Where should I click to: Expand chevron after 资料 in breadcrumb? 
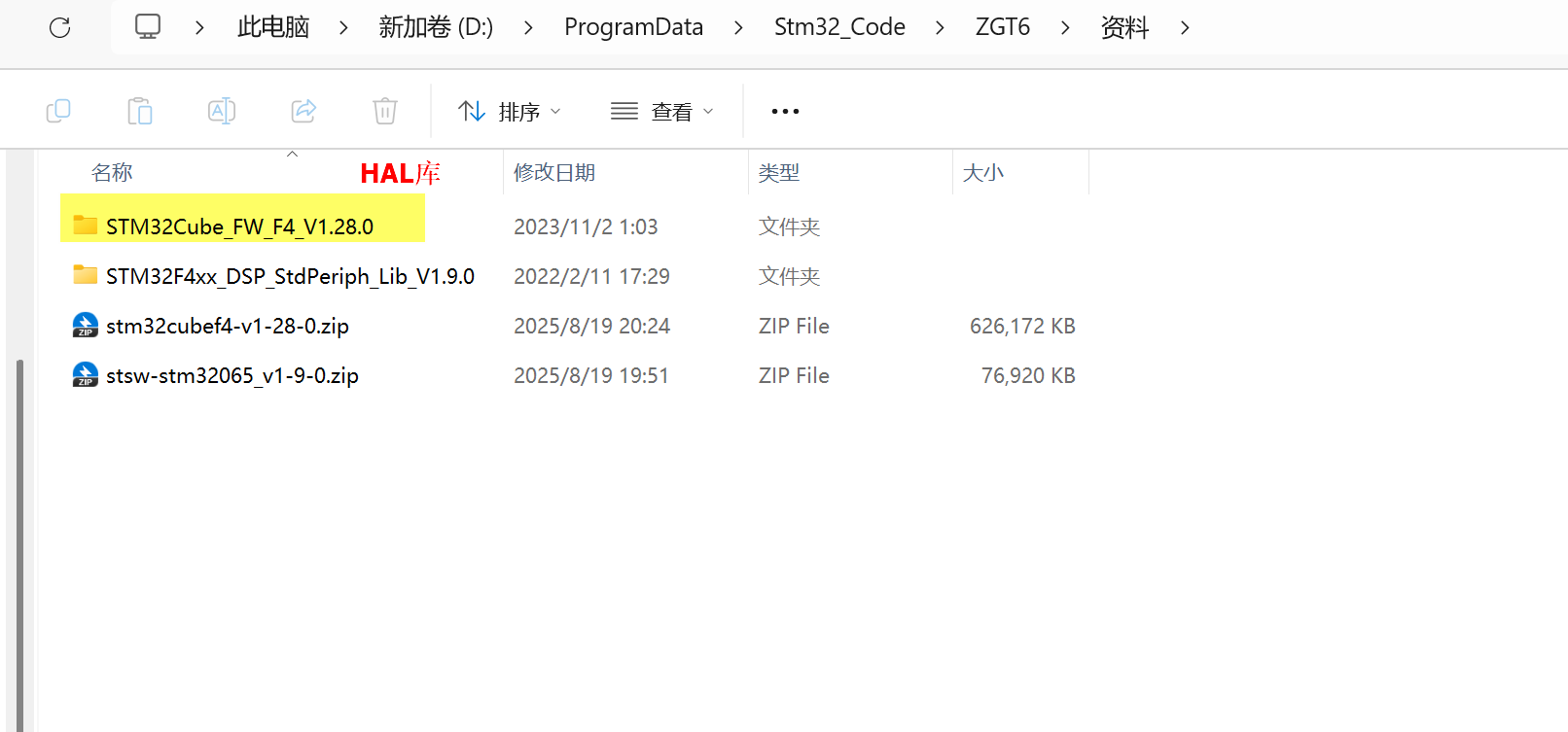tap(1185, 28)
